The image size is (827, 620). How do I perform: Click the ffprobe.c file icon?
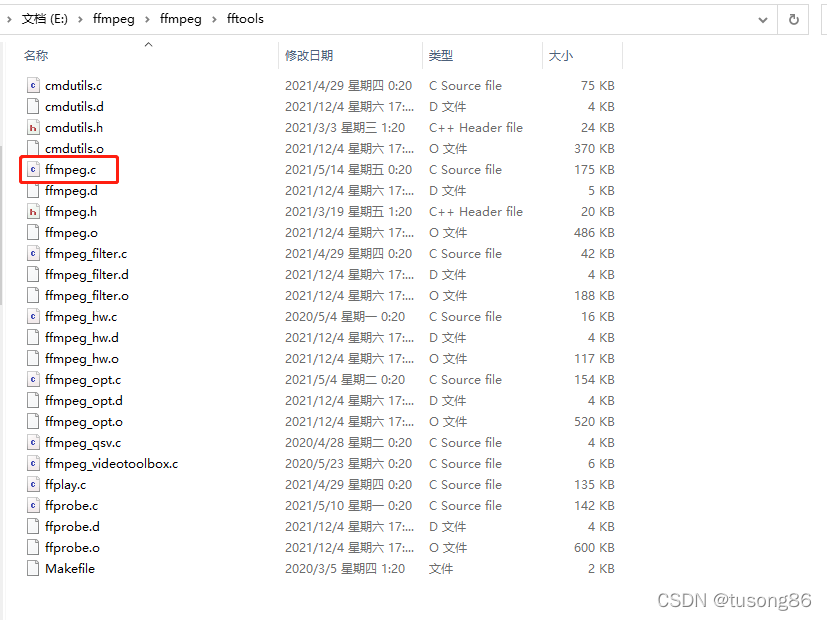click(33, 506)
